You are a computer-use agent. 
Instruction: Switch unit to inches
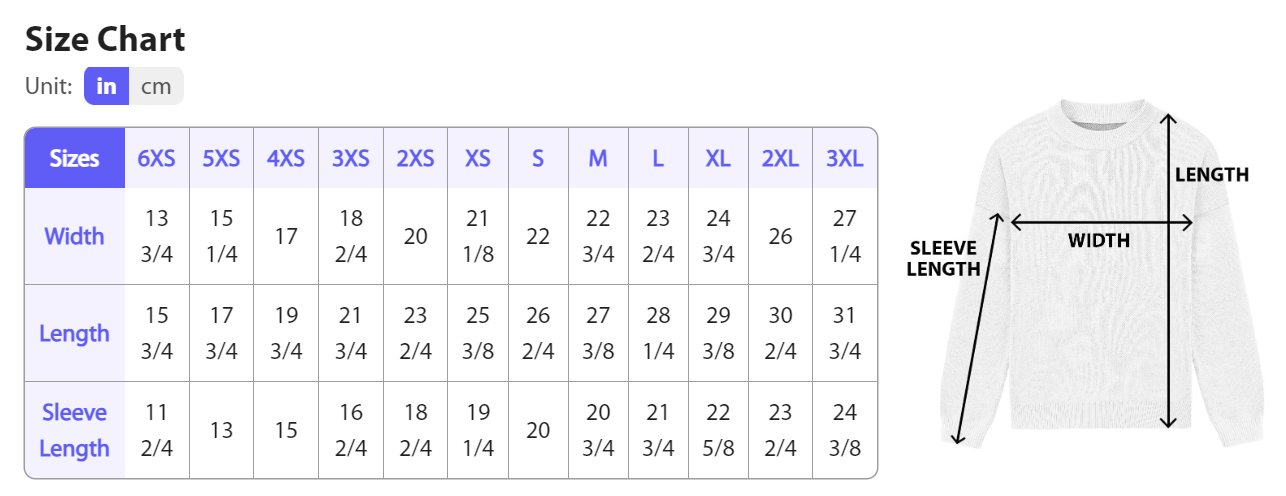(106, 86)
